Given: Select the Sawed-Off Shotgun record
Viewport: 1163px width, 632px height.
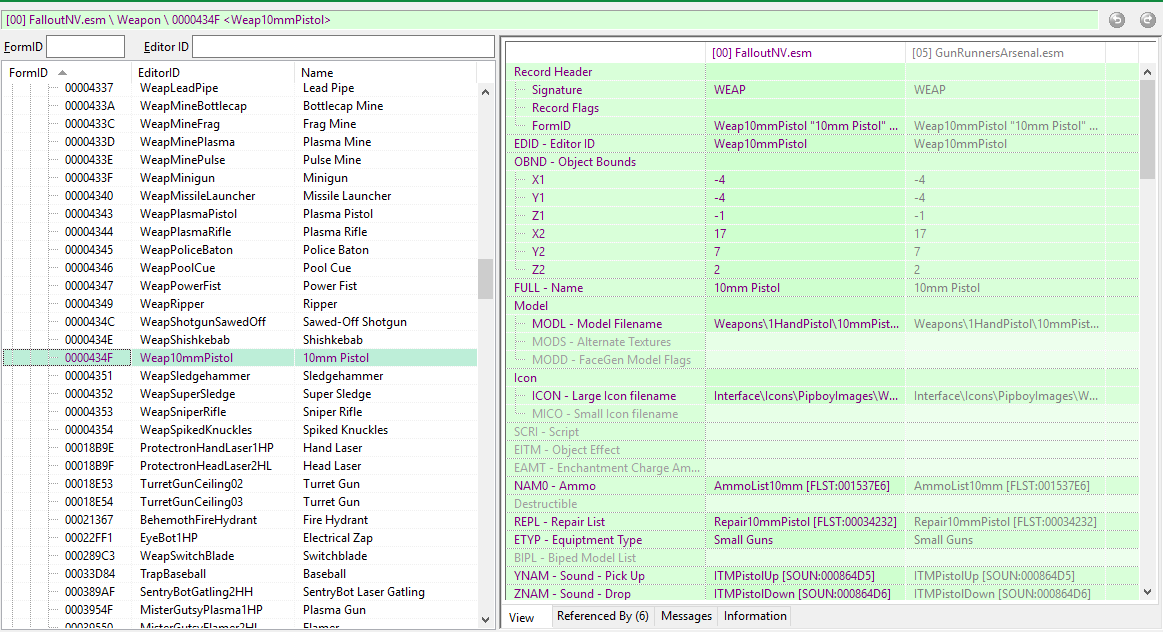Looking at the screenshot, I should [240, 322].
